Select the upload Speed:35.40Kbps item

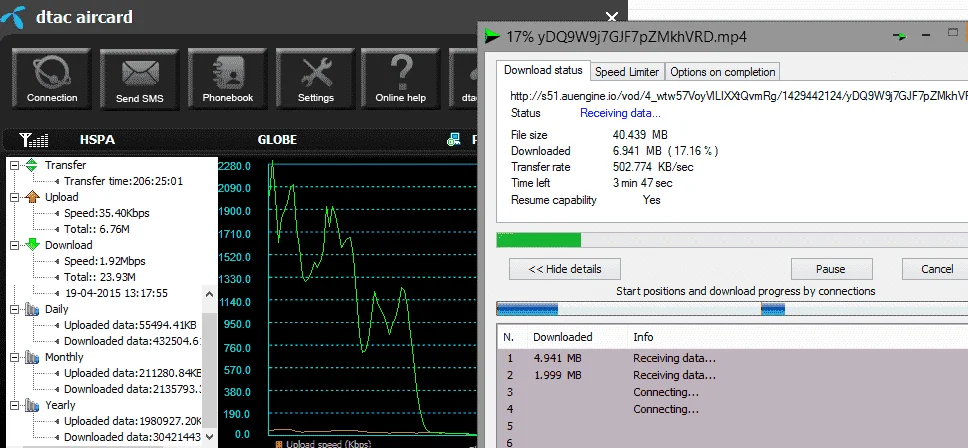pyautogui.click(x=106, y=214)
